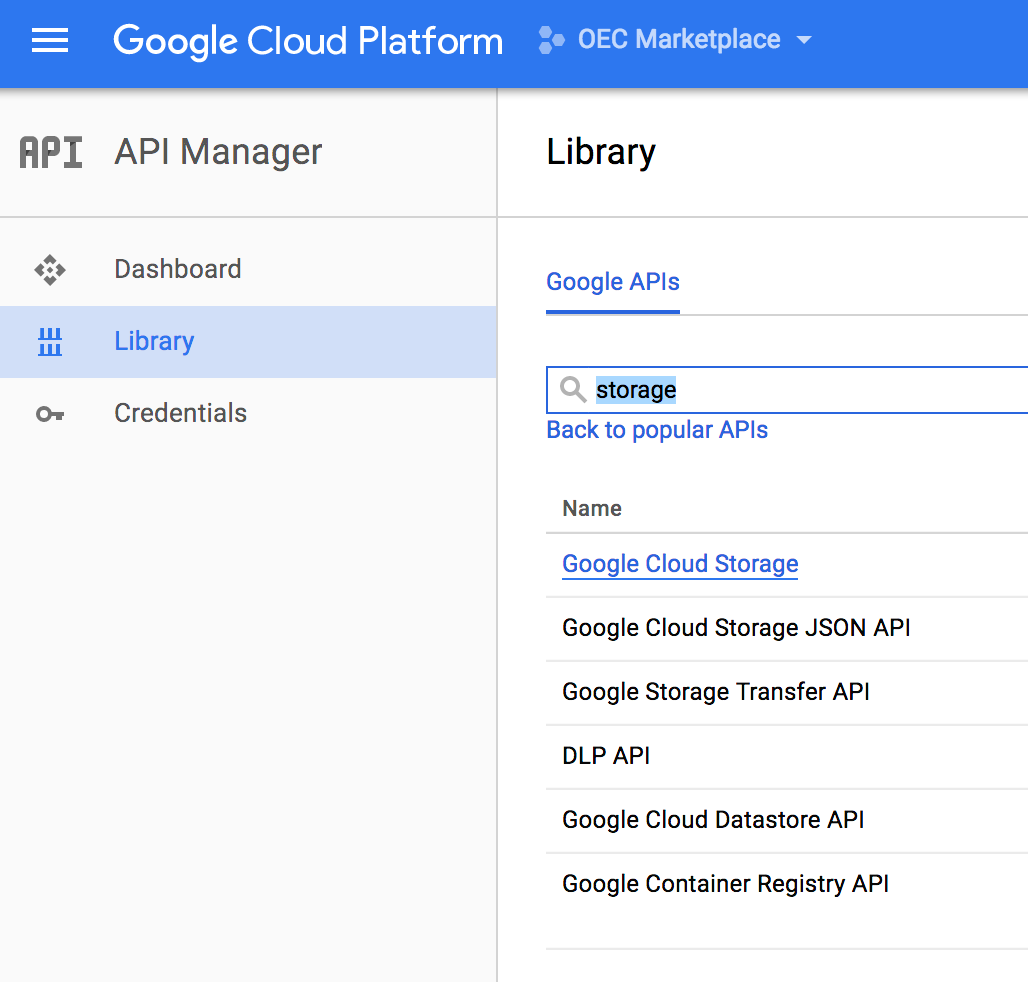Go to Dashboard in the sidebar

(x=178, y=269)
